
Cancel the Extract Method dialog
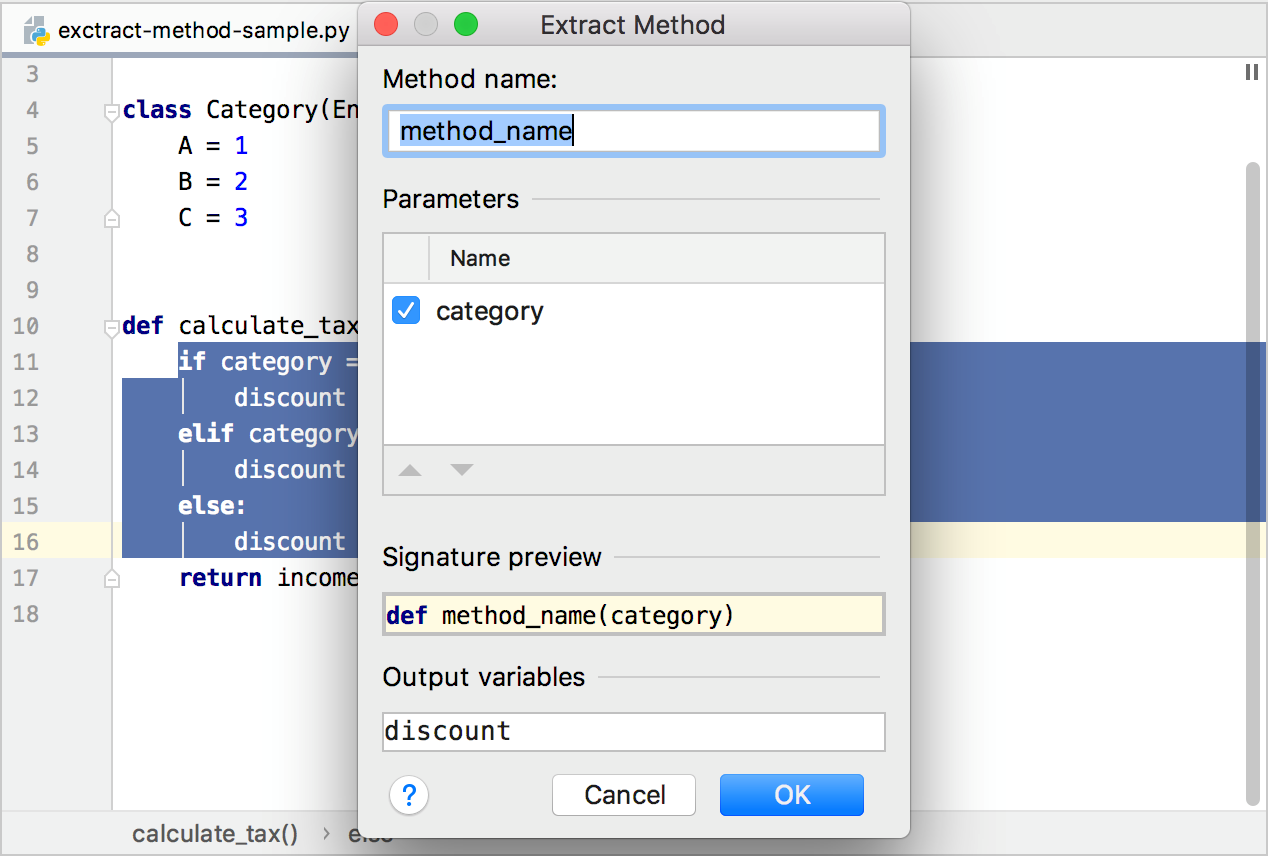coord(623,795)
